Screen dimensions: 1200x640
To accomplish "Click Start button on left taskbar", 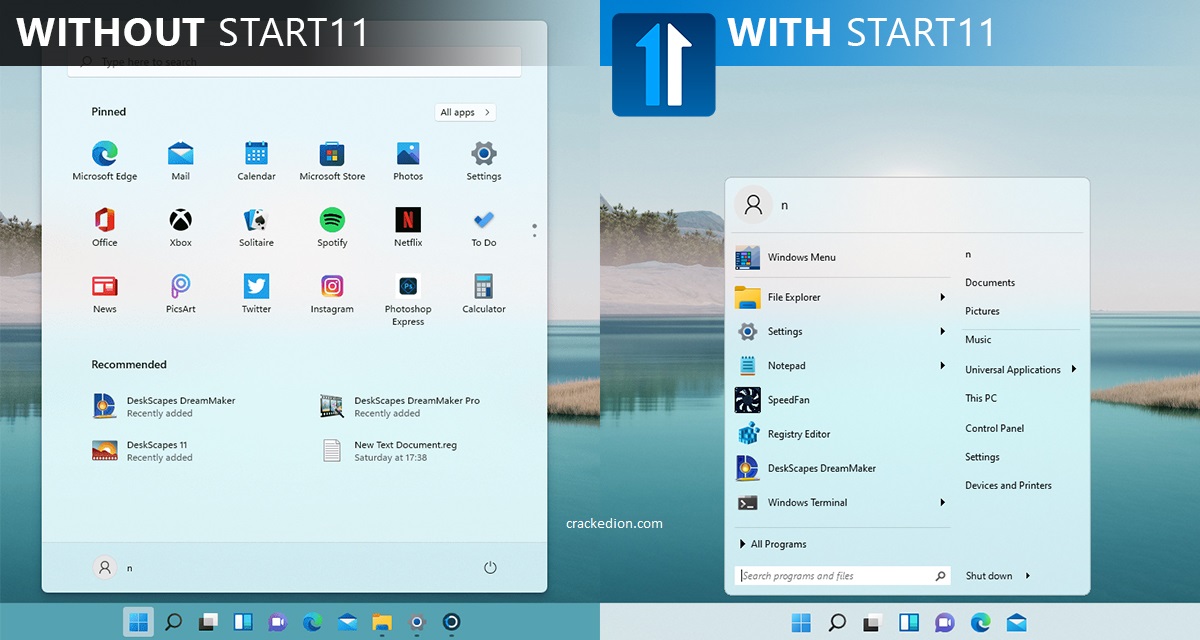I will 138,622.
